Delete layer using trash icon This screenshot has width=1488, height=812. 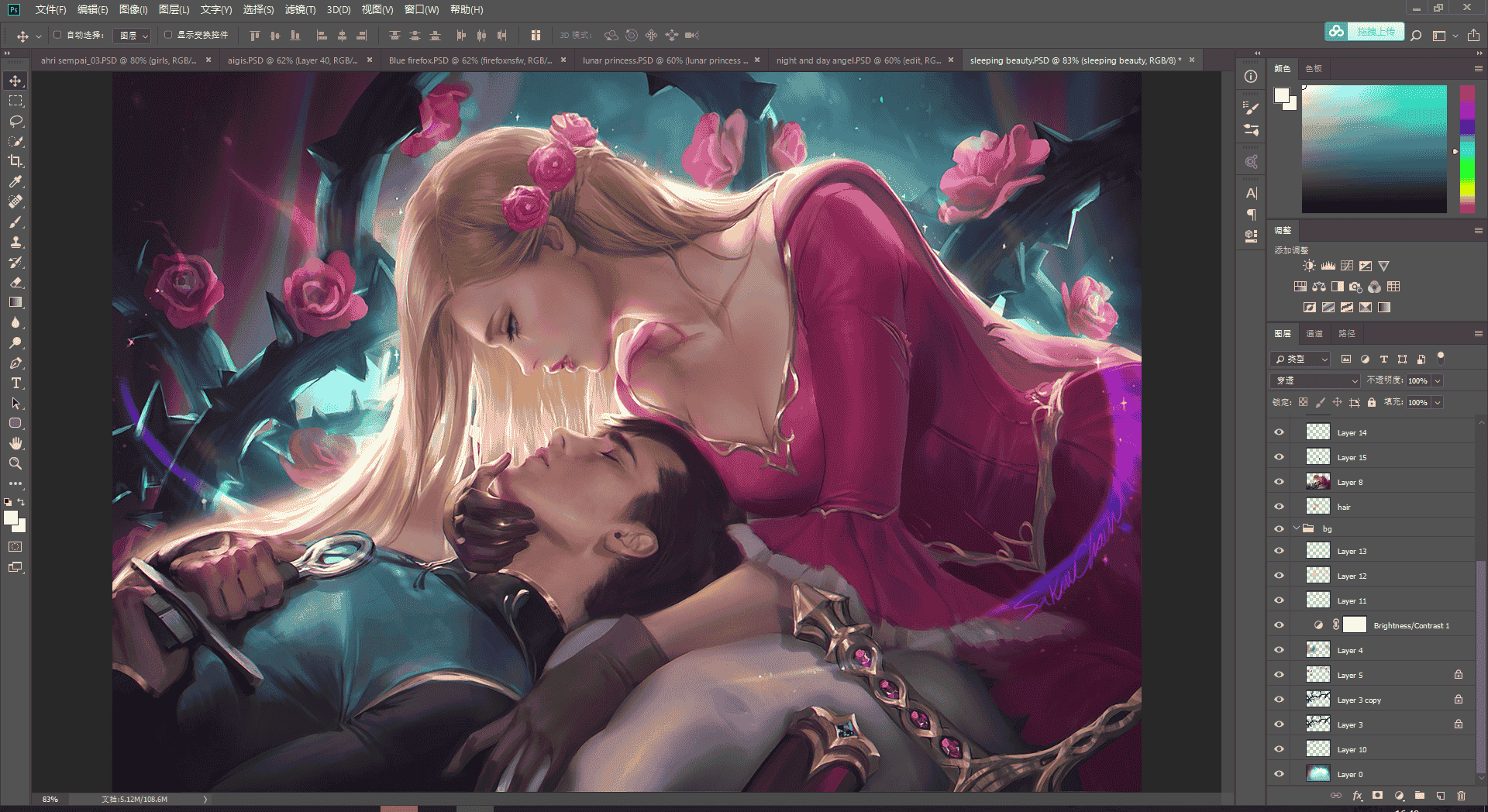(1461, 796)
